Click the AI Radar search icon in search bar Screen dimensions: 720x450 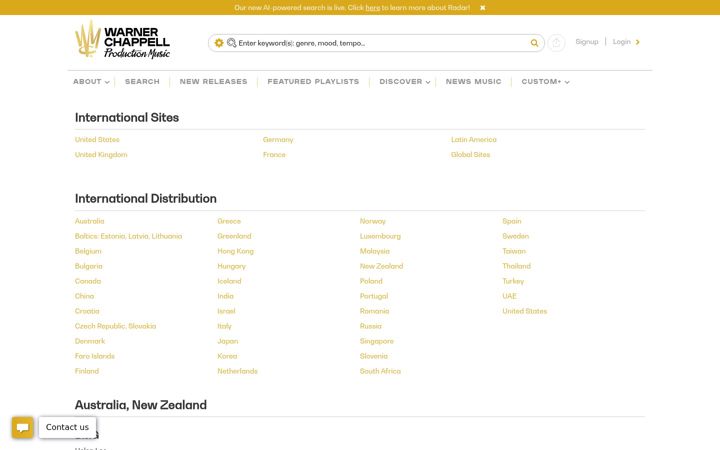[x=231, y=43]
